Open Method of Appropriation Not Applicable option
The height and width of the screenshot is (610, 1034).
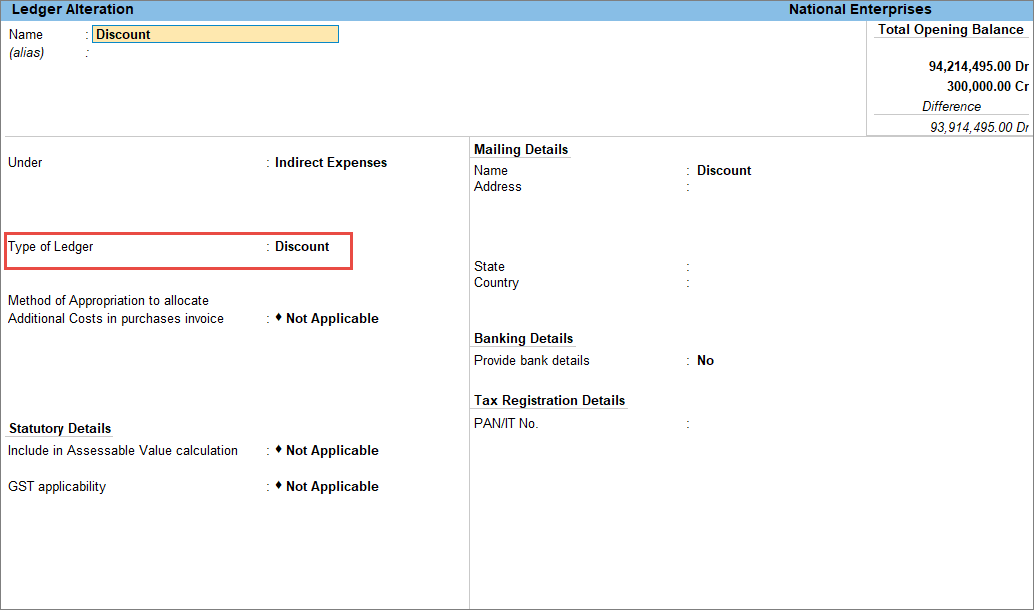332,318
